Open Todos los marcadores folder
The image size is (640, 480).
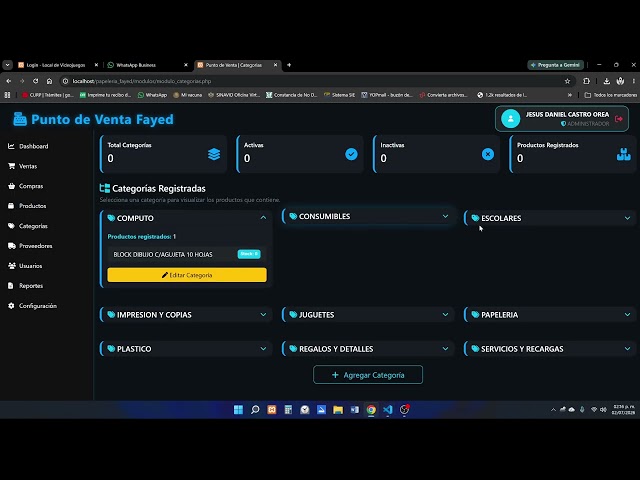(x=611, y=95)
